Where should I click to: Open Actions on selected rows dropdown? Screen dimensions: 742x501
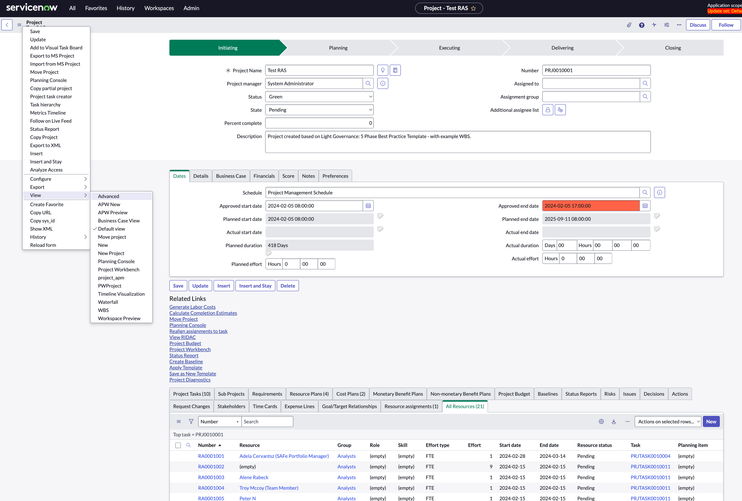click(667, 422)
